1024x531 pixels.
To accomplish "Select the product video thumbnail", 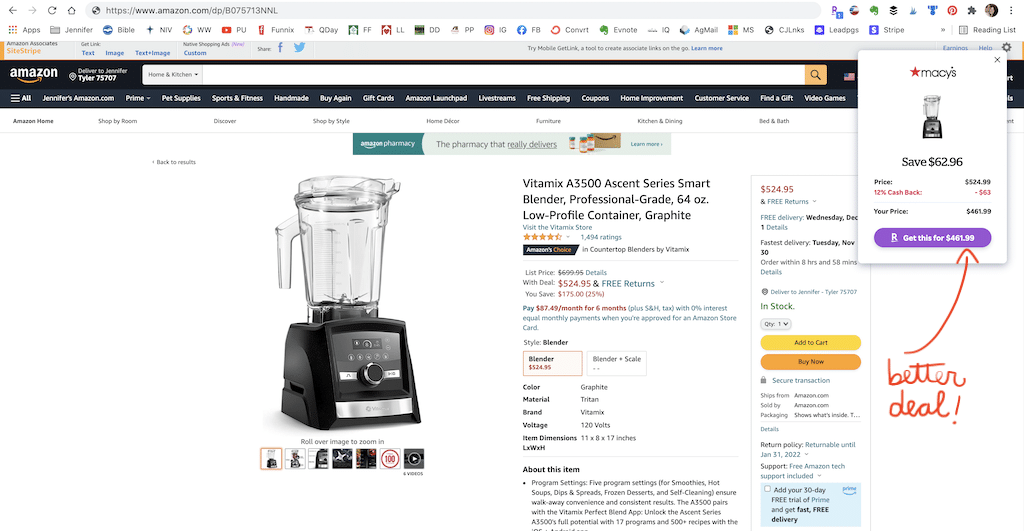I will pos(413,459).
